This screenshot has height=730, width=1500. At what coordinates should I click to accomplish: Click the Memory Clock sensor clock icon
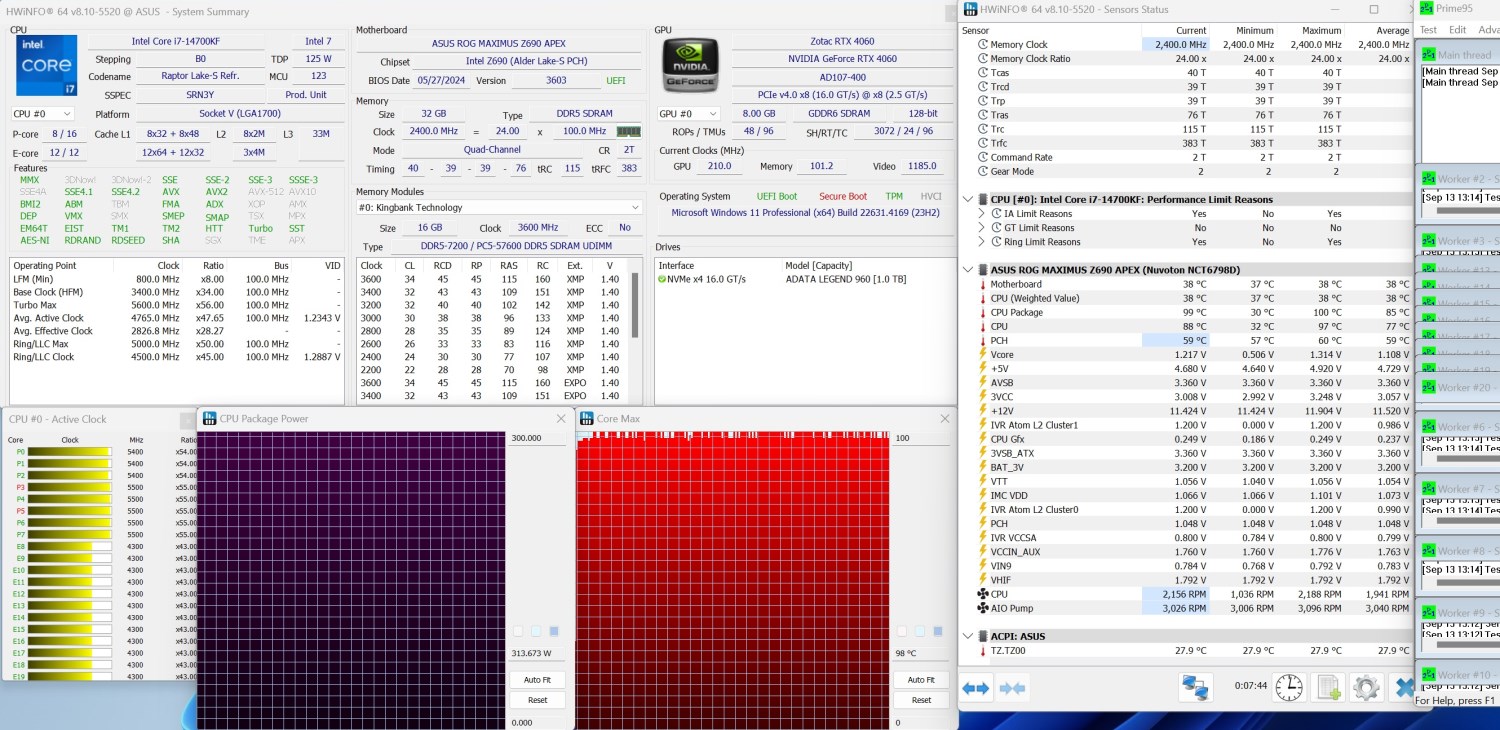click(982, 45)
